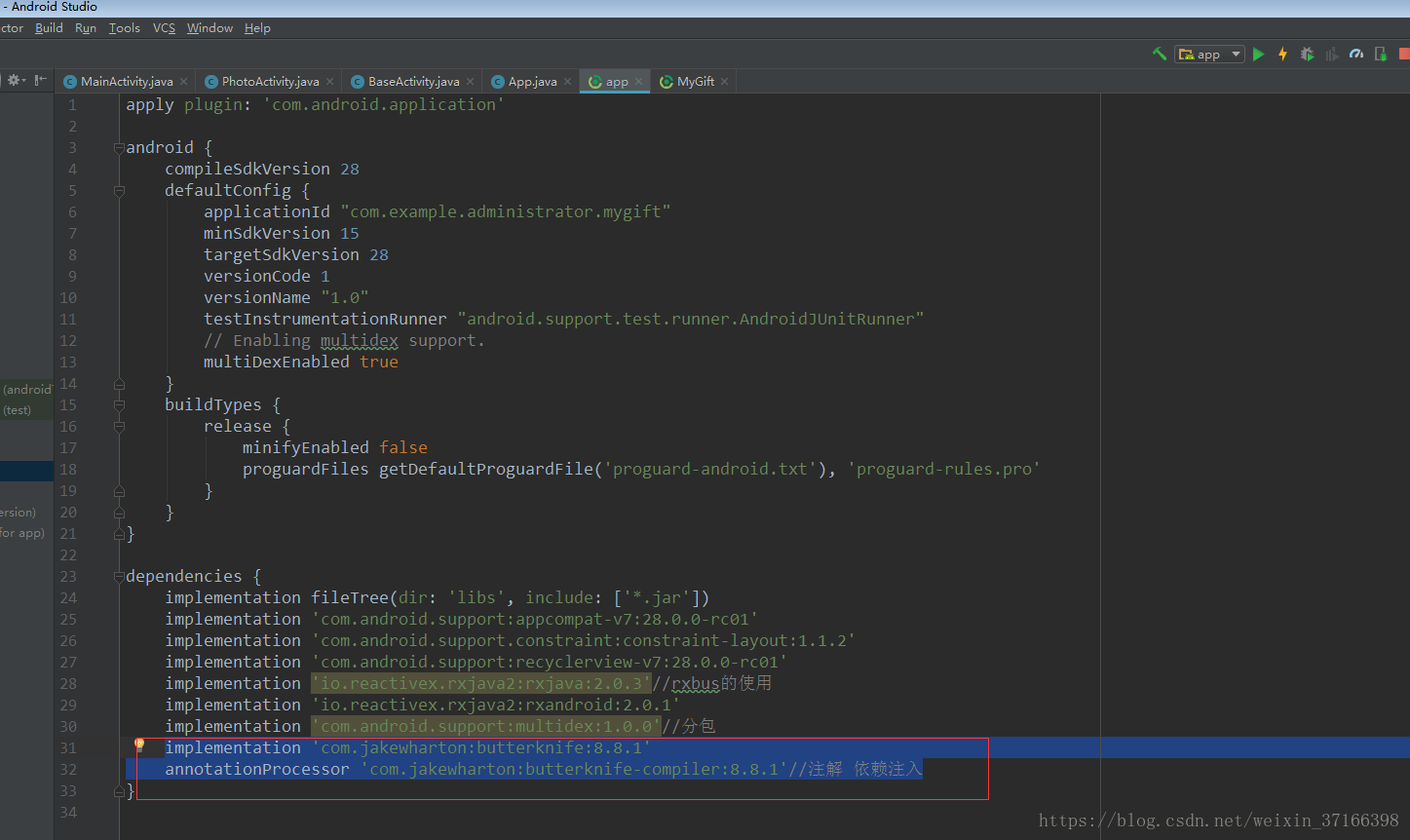Screen dimensions: 1410x840
Task: Open the app run configuration dropdown
Action: [1209, 55]
